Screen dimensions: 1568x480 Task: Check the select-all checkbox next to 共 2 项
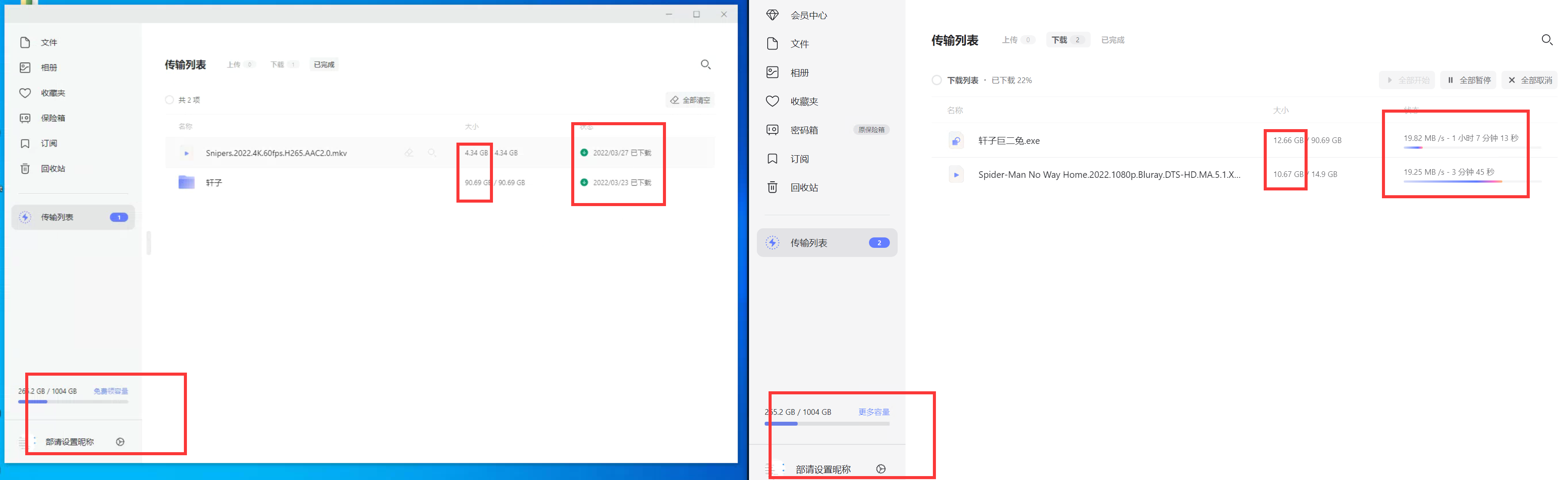[169, 99]
